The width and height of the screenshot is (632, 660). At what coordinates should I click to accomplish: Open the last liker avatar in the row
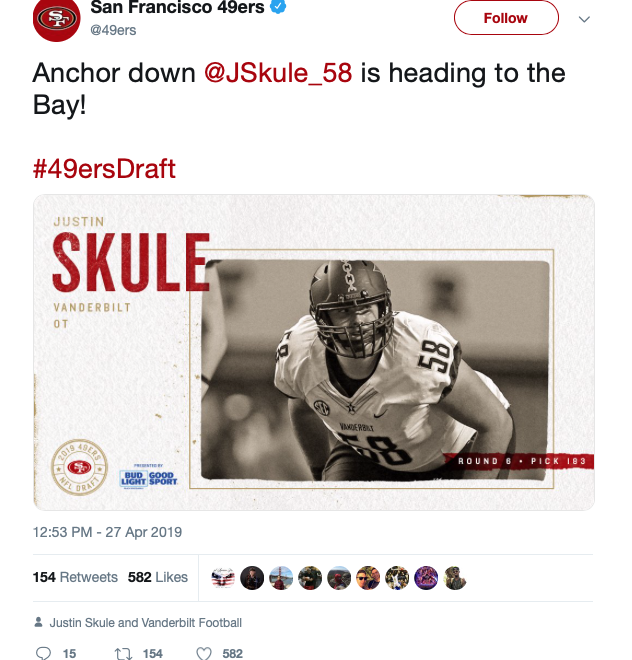pos(455,578)
